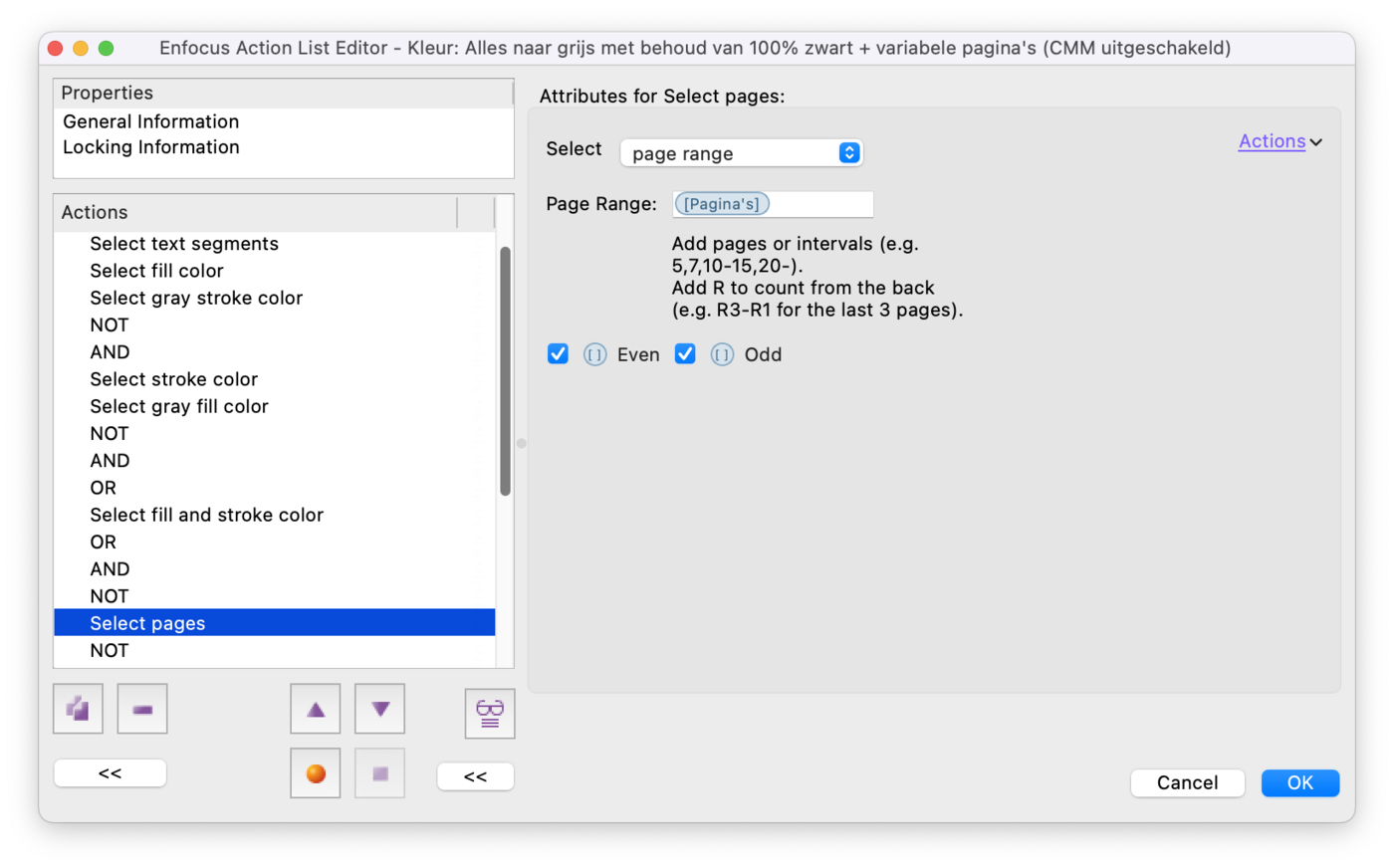
Task: Open the Actions dropdown link
Action: point(1279,141)
